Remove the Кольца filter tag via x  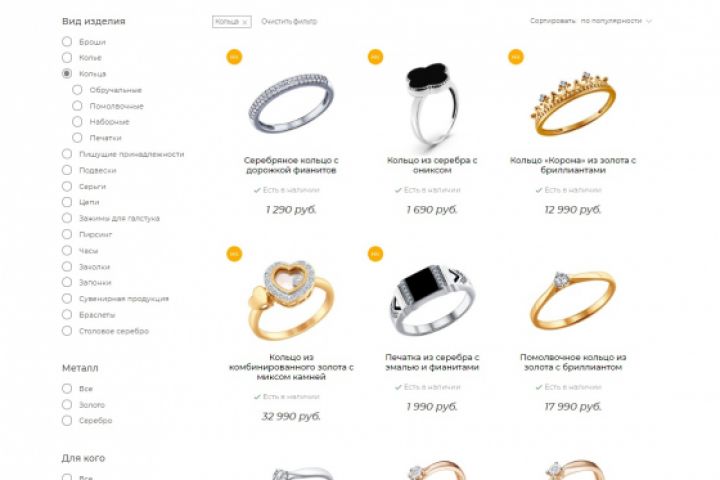coord(245,22)
